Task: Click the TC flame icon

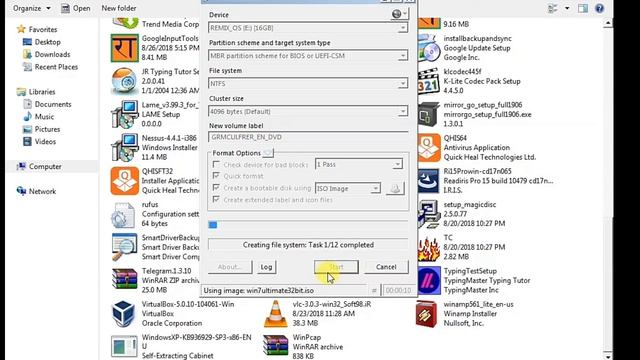Action: (429, 248)
